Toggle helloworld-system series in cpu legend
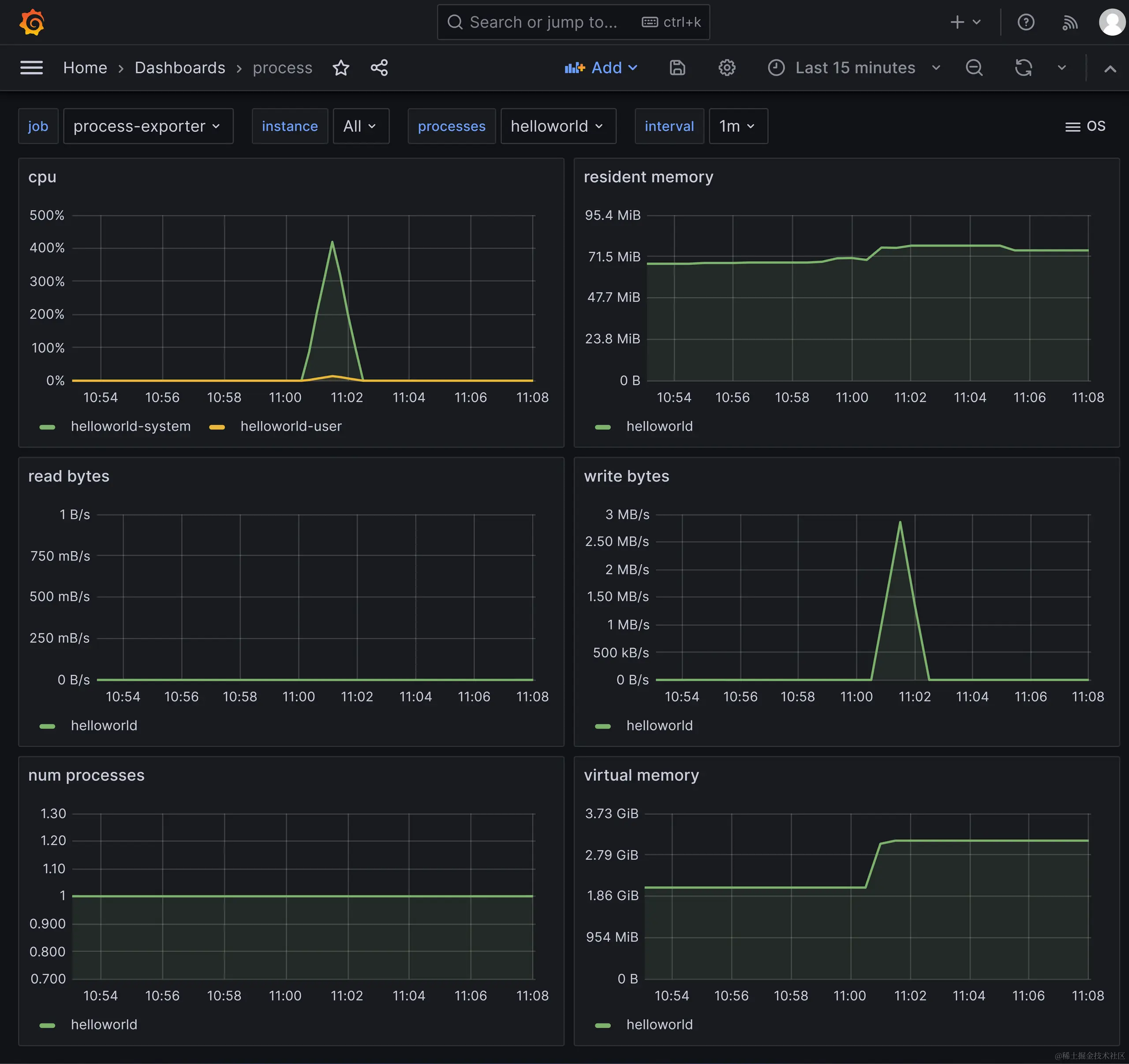Screen dimensions: 1129x1064 (x=130, y=426)
